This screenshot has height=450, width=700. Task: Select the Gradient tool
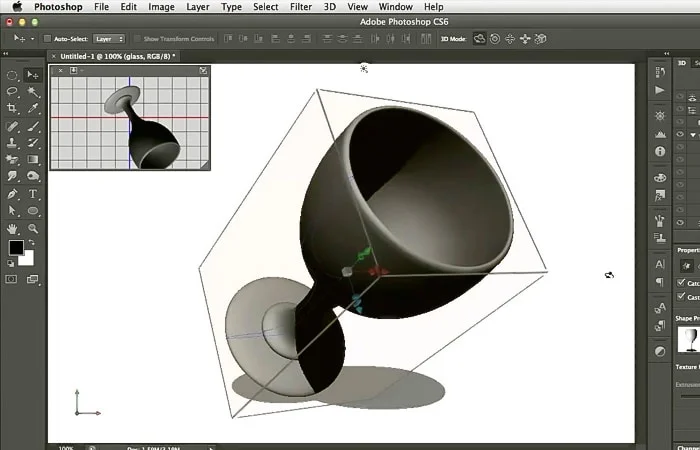pyautogui.click(x=33, y=159)
